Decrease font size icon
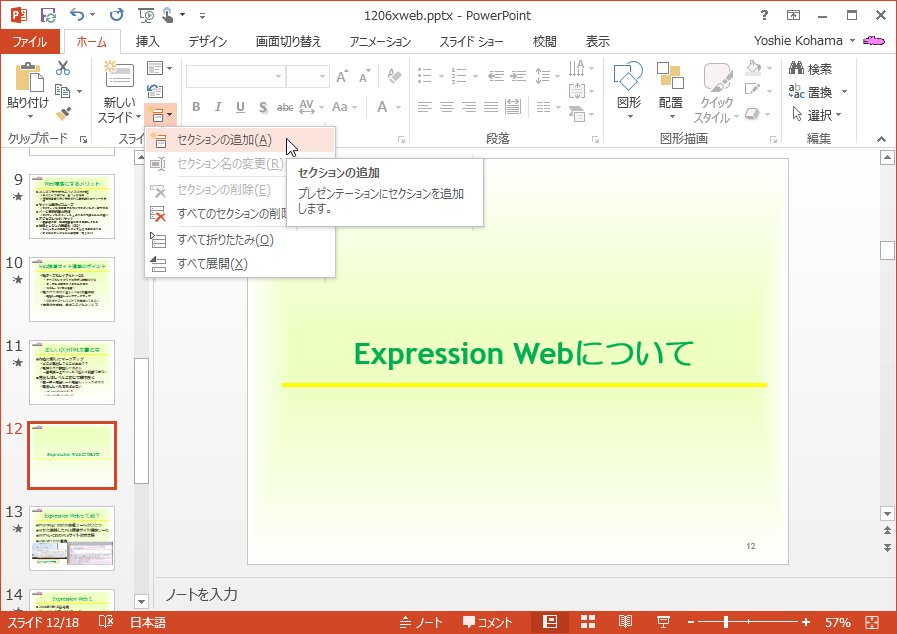Image resolution: width=897 pixels, height=634 pixels. tap(364, 76)
